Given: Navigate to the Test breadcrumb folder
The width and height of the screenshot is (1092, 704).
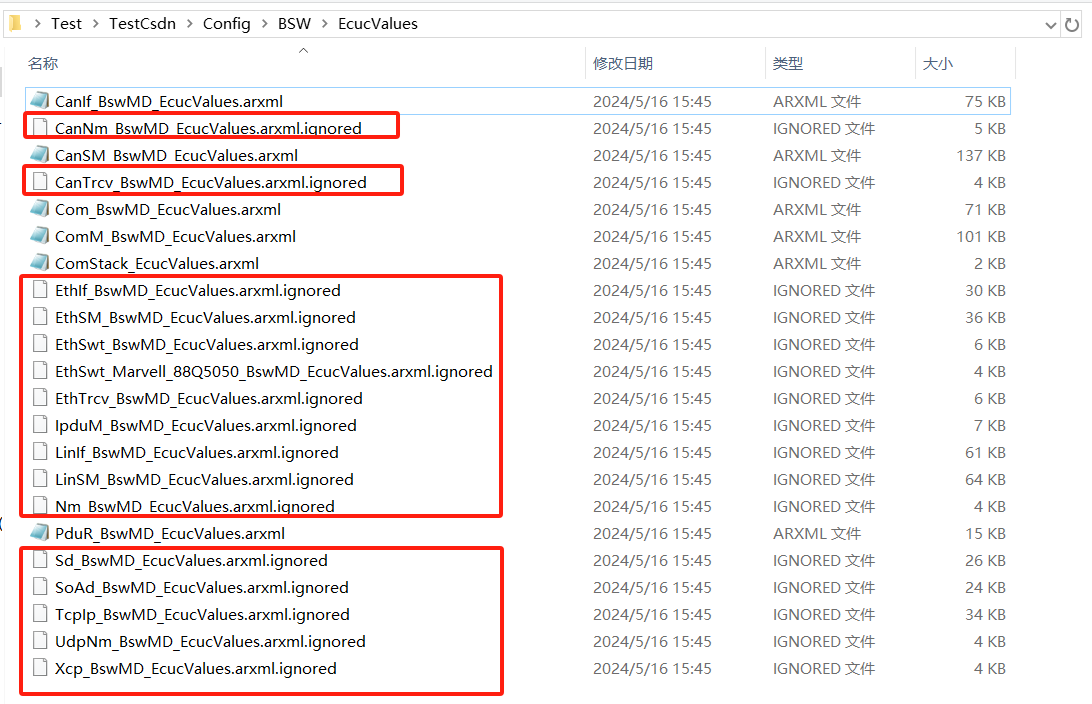Looking at the screenshot, I should pos(66,24).
